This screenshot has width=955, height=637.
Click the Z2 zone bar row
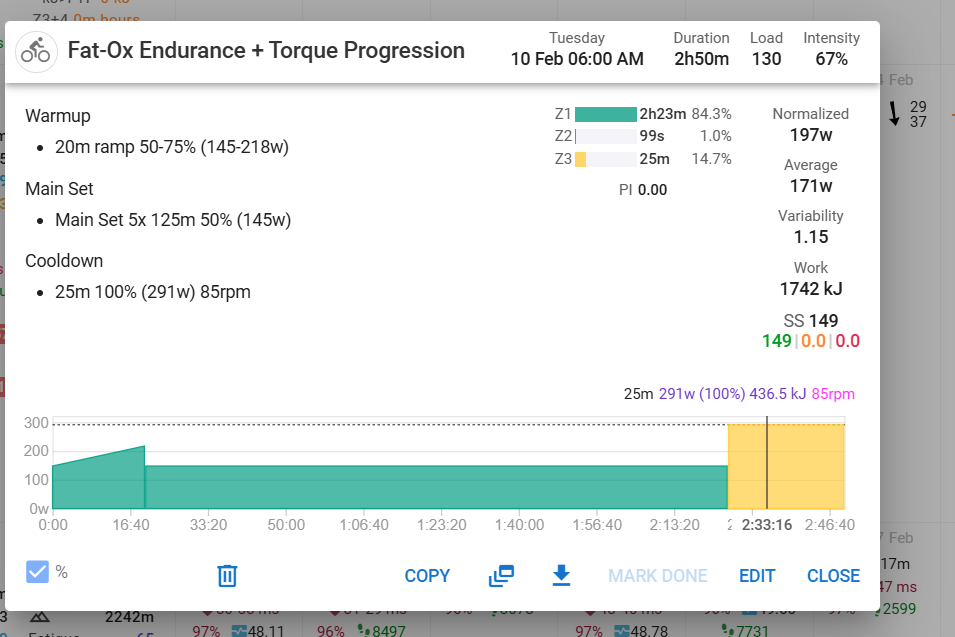[606, 136]
